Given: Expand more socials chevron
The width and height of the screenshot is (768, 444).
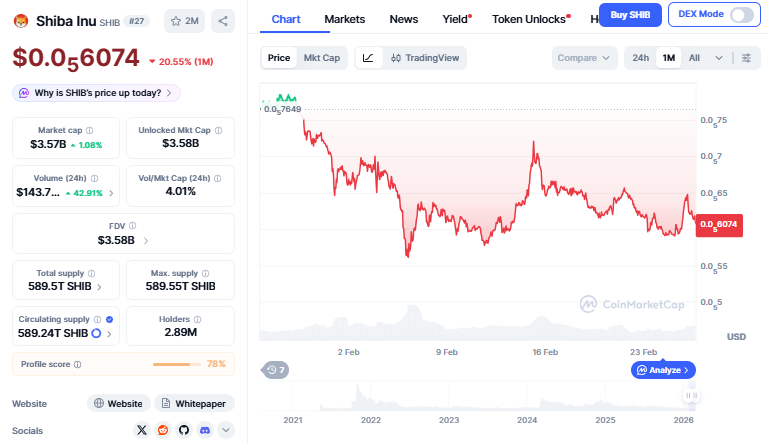Looking at the screenshot, I should pos(226,430).
